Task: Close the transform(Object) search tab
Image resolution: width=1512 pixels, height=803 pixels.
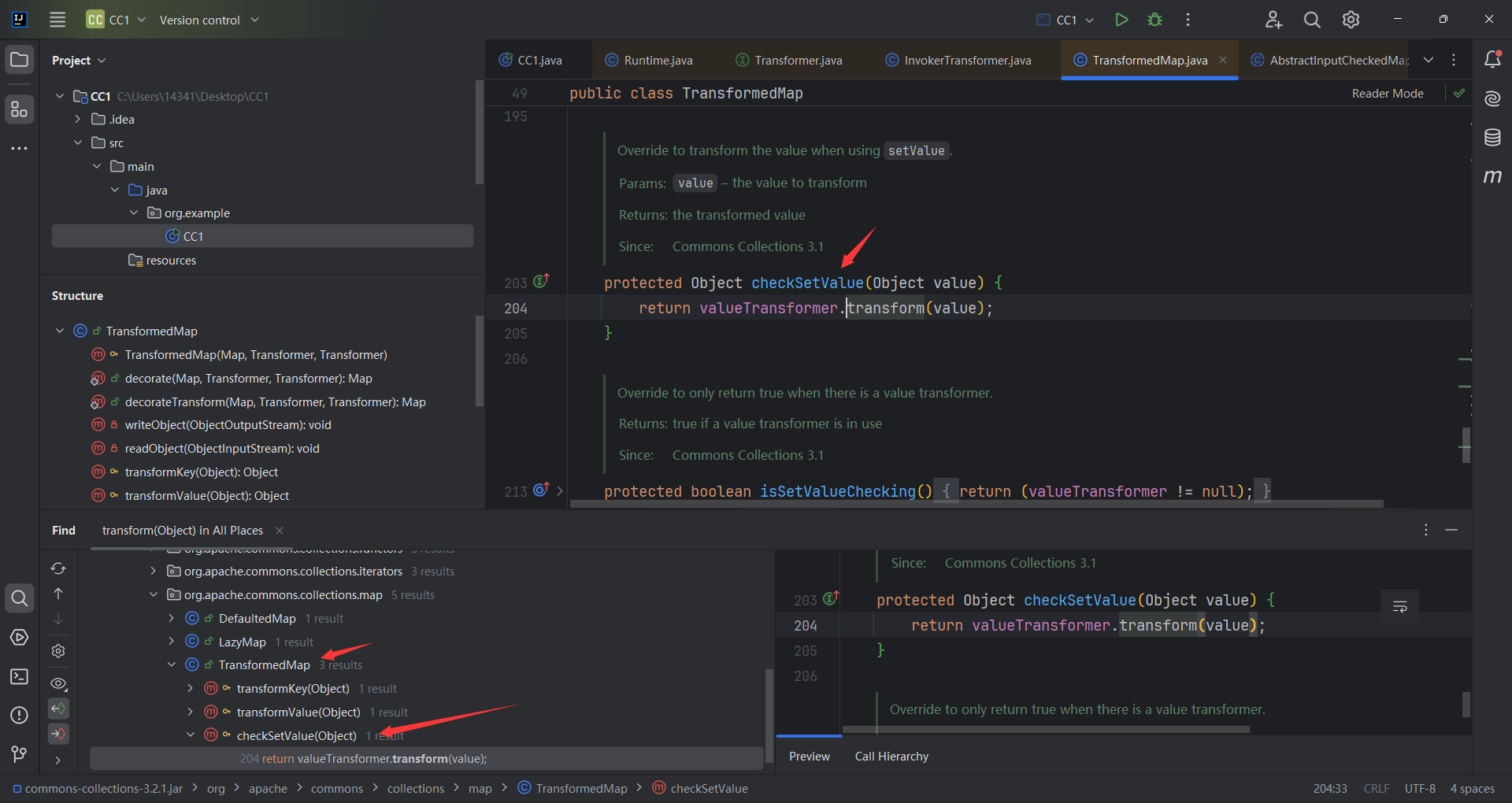Action: click(x=280, y=531)
